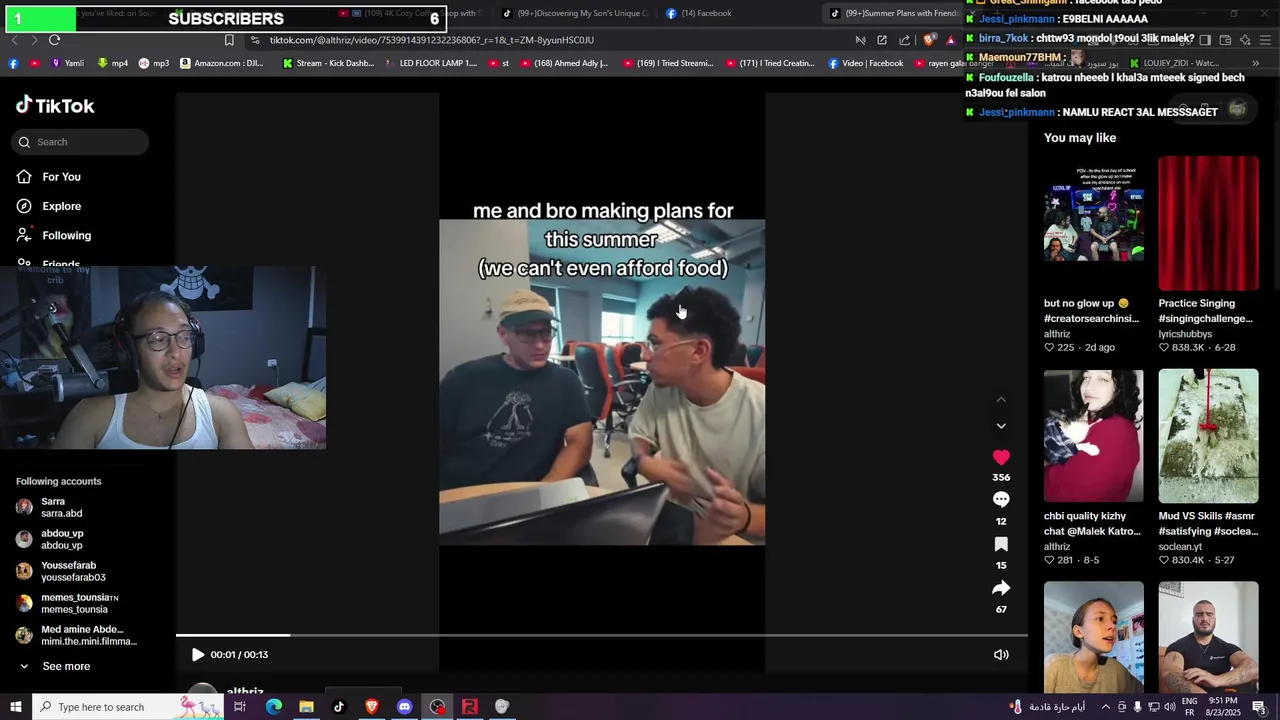
Task: Bookmark the video with favorites icon
Action: 1001,544
